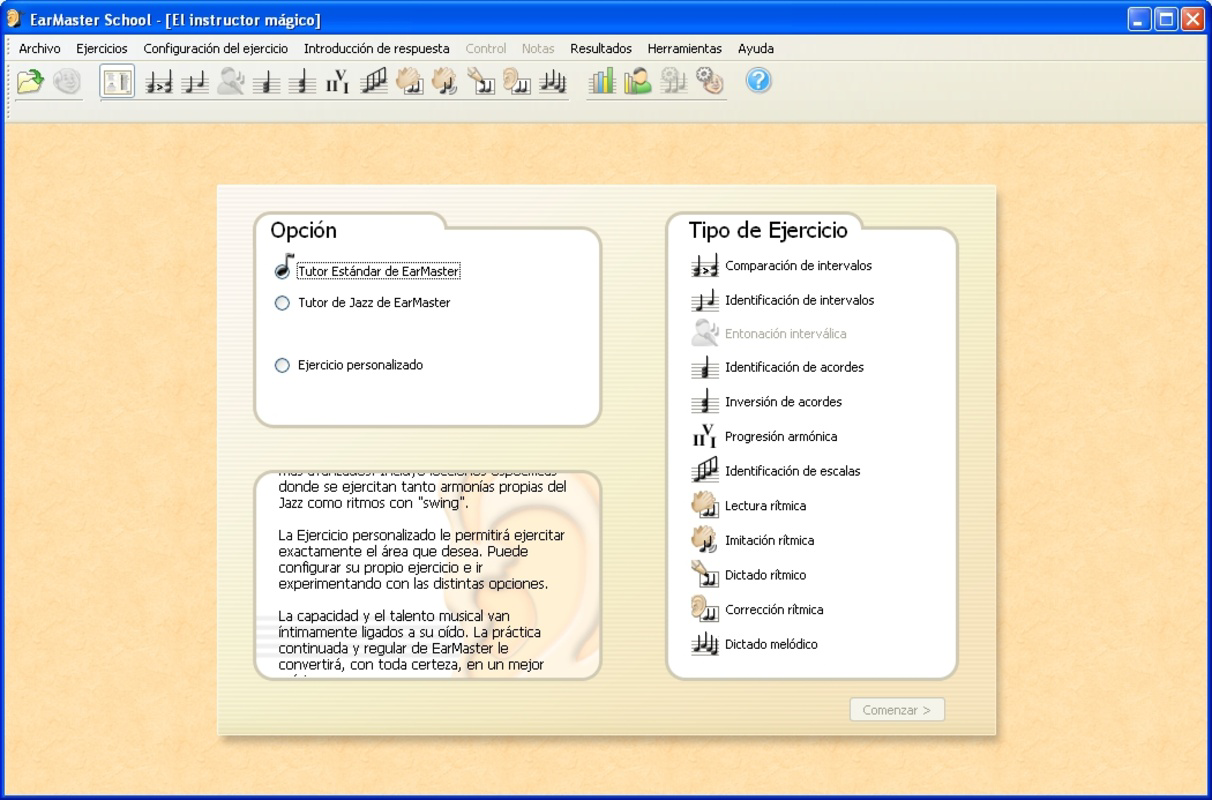The height and width of the screenshot is (800, 1212).
Task: Open the user profile toolbar icon
Action: 638,81
